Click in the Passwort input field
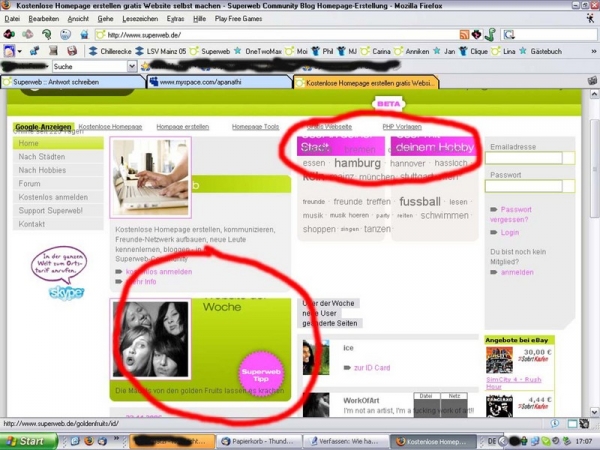This screenshot has width=600, height=450. click(523, 186)
